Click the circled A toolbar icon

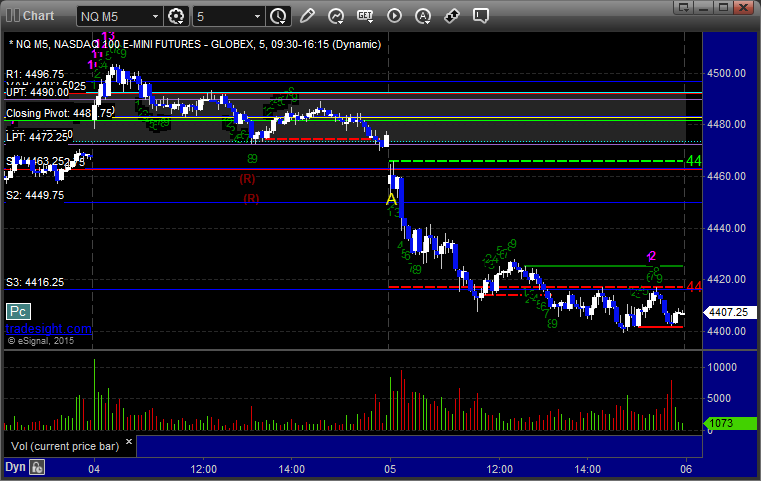click(x=423, y=16)
